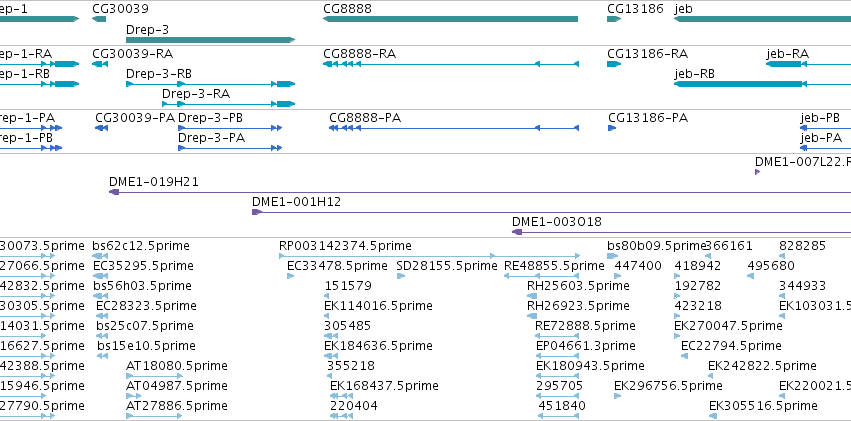Click the CG13186 gene arrow glyph
Viewport: 851px width, 421px height.
614,19
